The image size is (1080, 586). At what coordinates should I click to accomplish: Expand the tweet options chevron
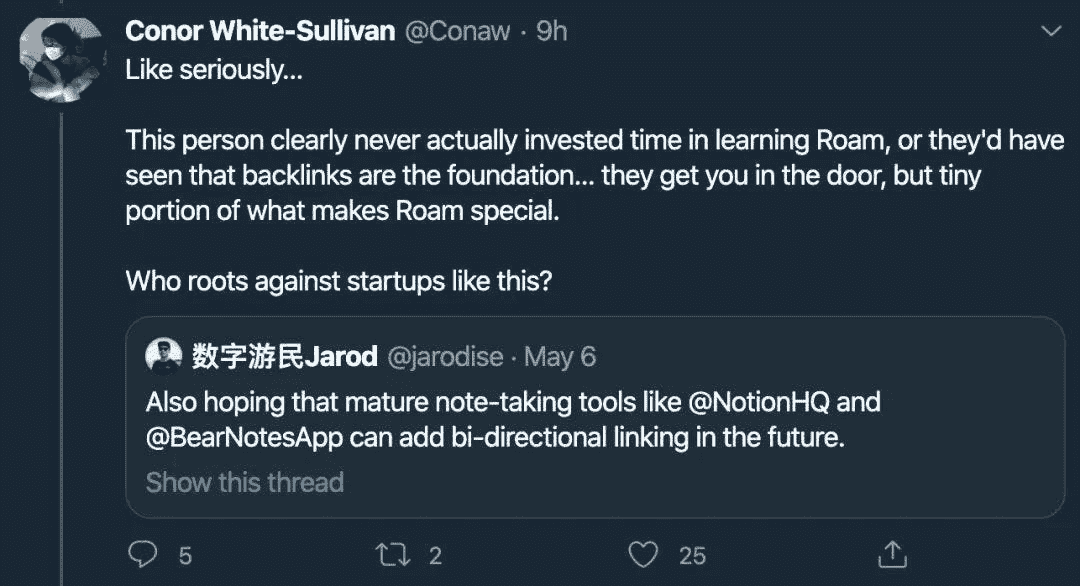(x=1050, y=32)
